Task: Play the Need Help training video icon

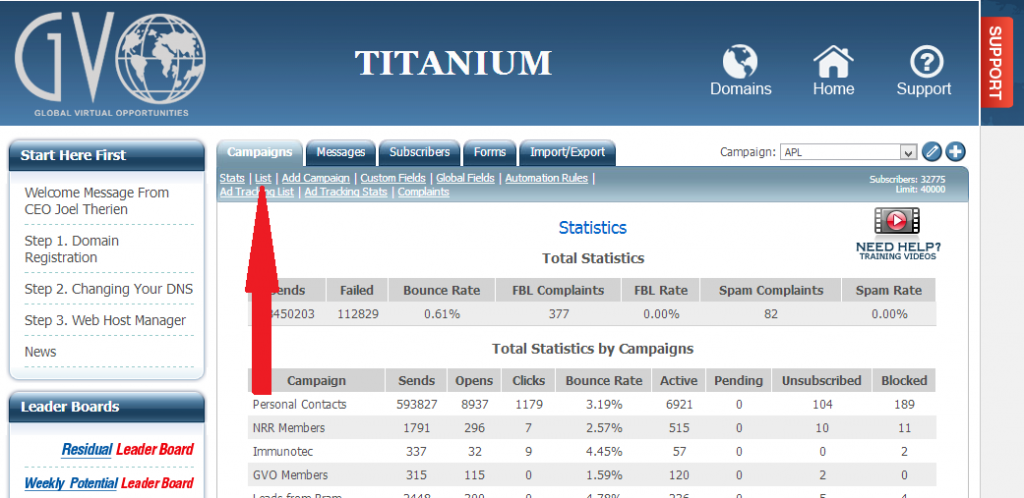Action: click(x=897, y=220)
